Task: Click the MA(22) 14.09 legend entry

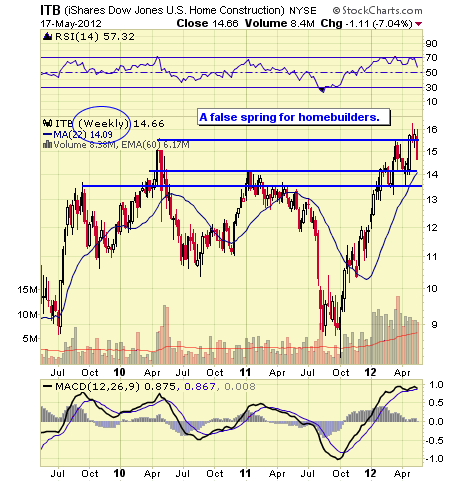Action: point(78,135)
